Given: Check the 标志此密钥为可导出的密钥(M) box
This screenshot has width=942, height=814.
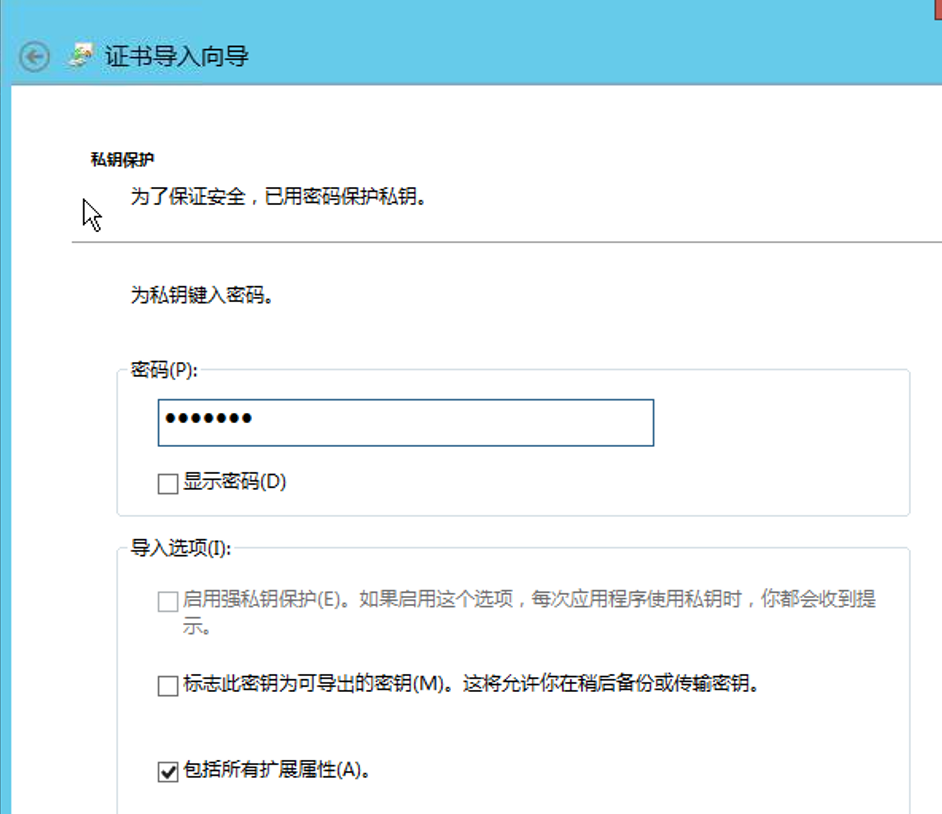Looking at the screenshot, I should click(168, 685).
